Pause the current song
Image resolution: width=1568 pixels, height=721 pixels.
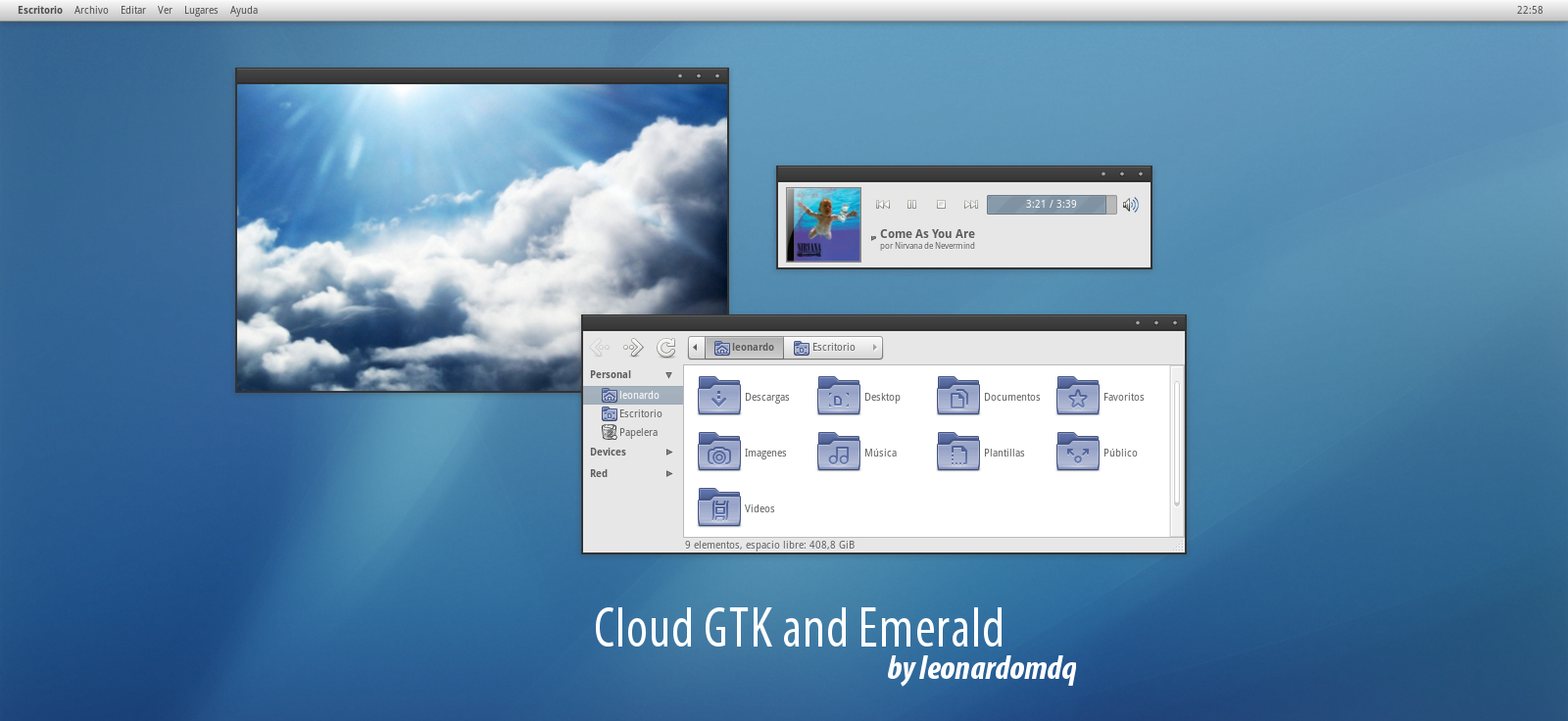[912, 205]
